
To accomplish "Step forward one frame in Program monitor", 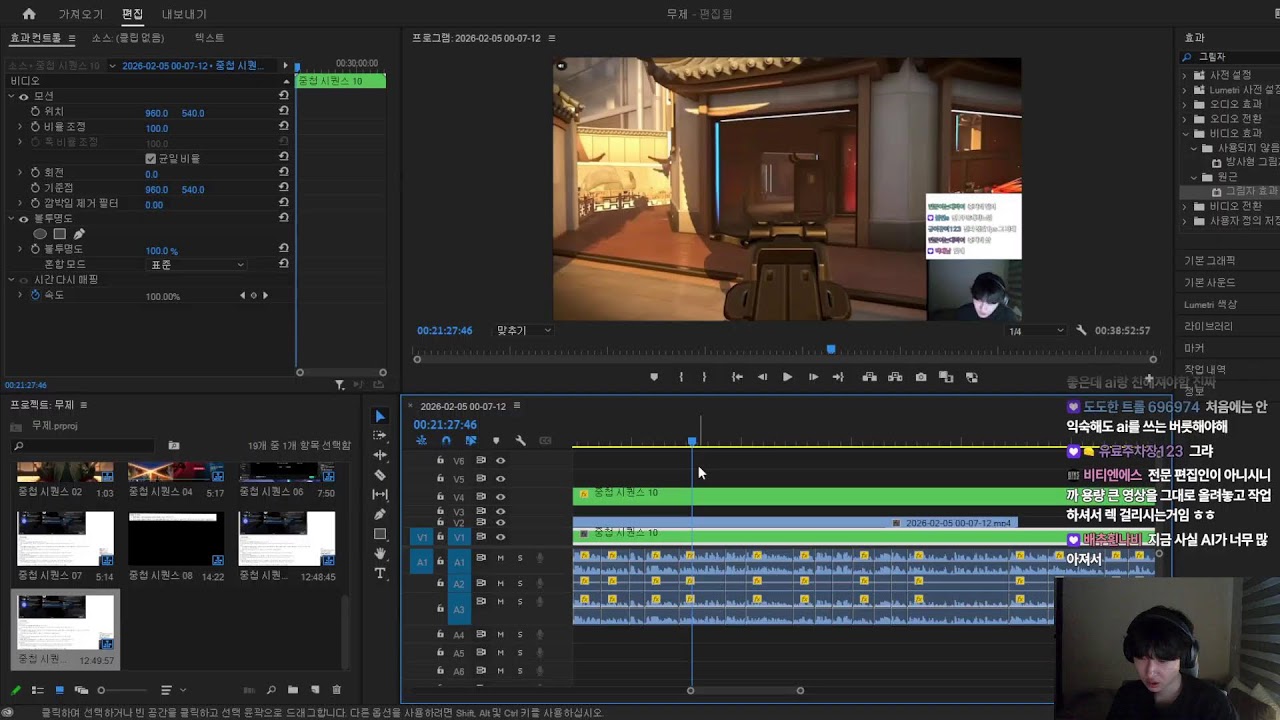I will click(x=813, y=377).
